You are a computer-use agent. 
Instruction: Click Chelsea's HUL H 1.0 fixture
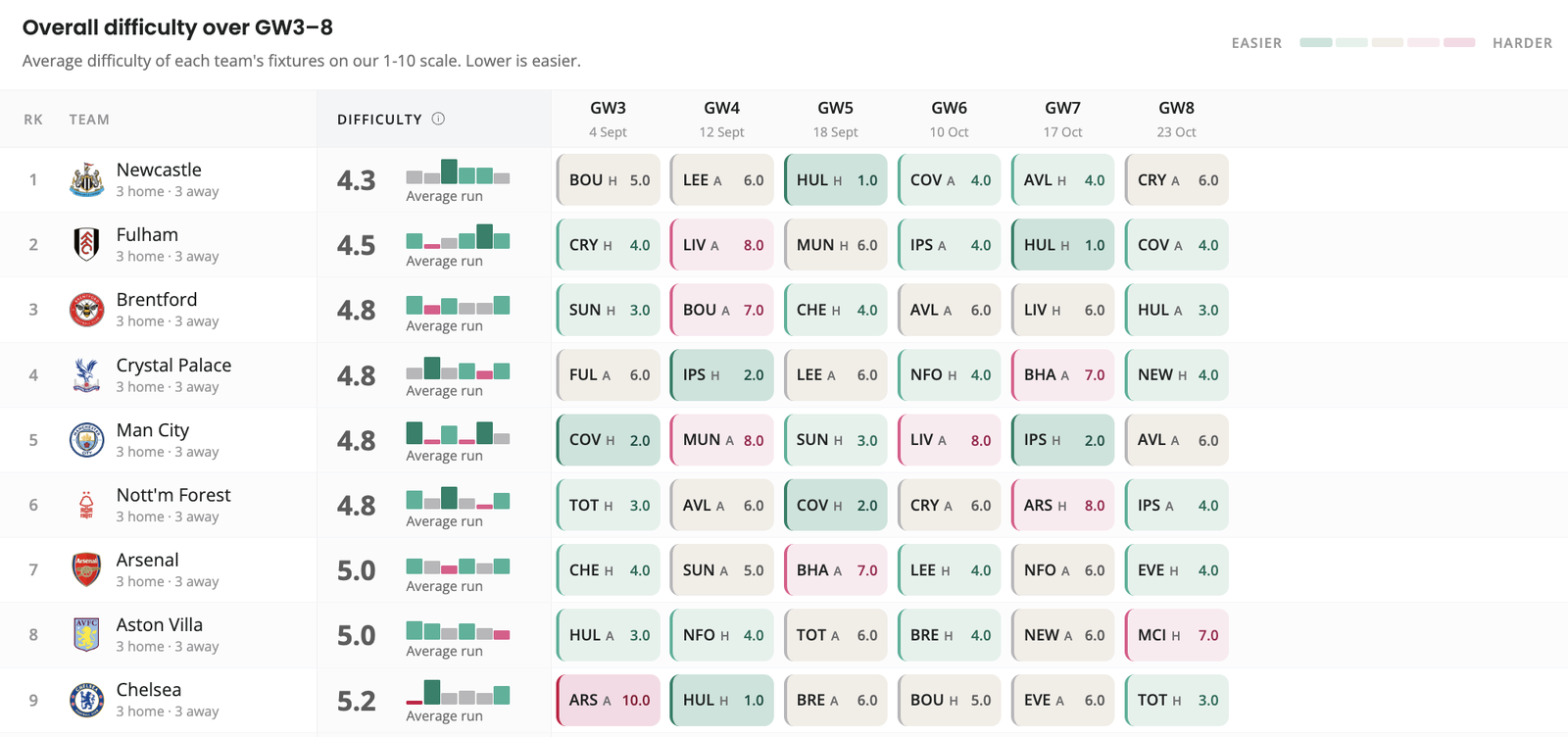(x=722, y=700)
